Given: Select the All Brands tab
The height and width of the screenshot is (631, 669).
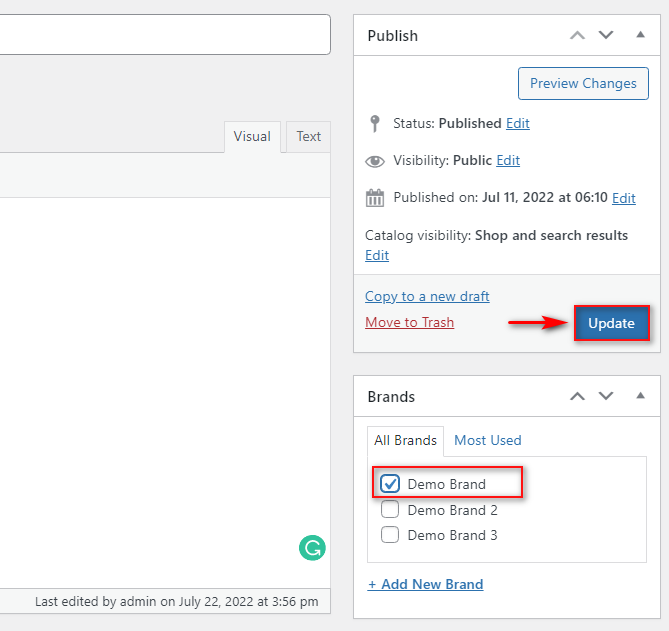Looking at the screenshot, I should click(405, 441).
